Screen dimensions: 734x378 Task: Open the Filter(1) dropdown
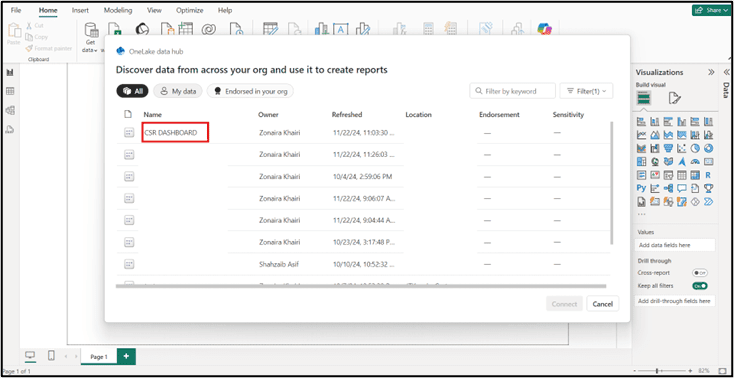click(x=586, y=91)
